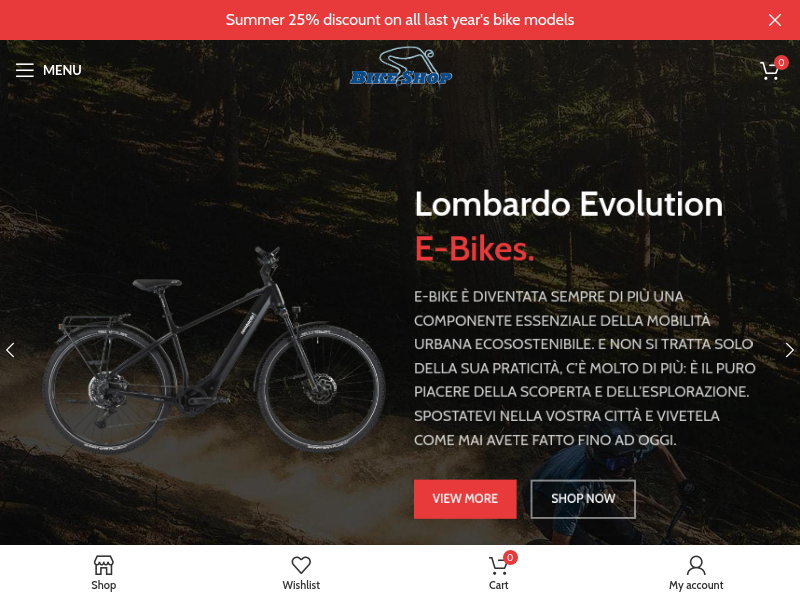800x600 pixels.
Task: Click the Lombardo Evolution headline
Action: 568,204
